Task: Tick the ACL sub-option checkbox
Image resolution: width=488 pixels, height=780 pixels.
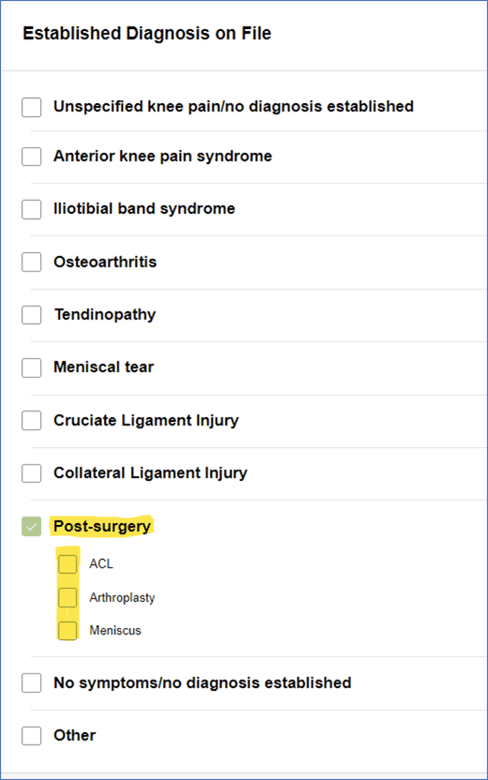Action: 68,564
